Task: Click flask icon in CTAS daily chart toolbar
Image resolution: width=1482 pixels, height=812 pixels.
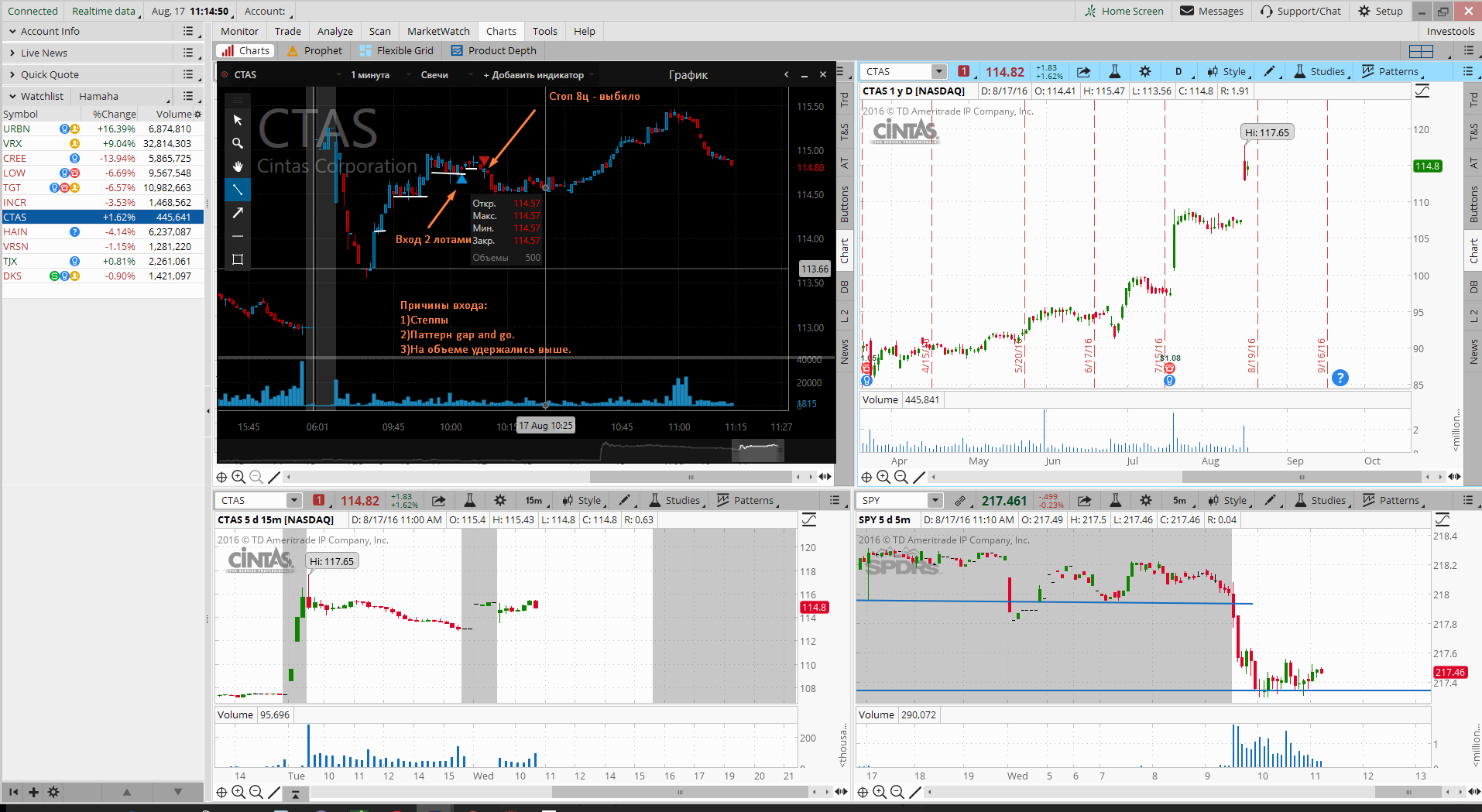Action: pos(1115,72)
